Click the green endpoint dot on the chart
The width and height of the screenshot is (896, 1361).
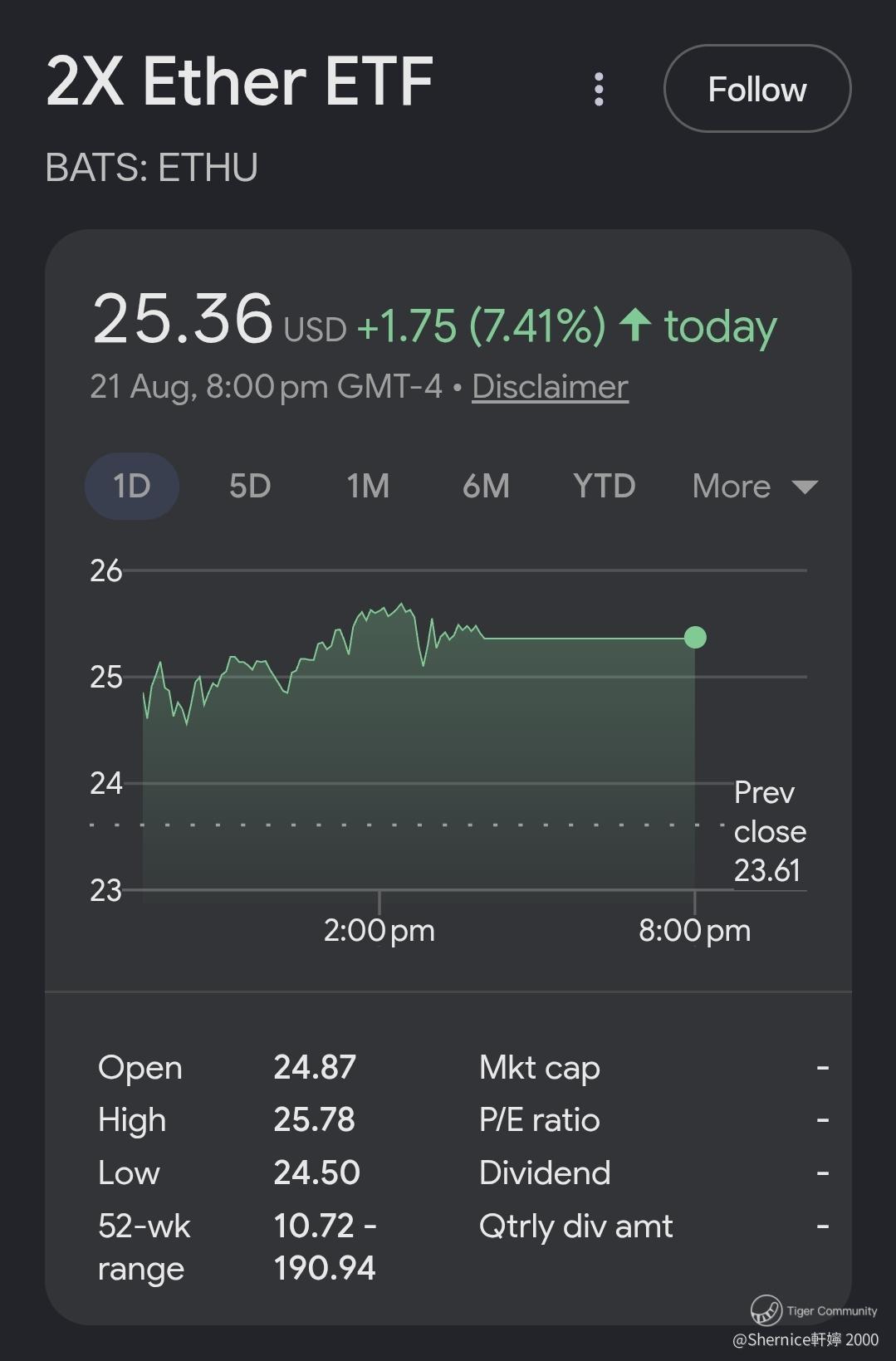click(695, 638)
